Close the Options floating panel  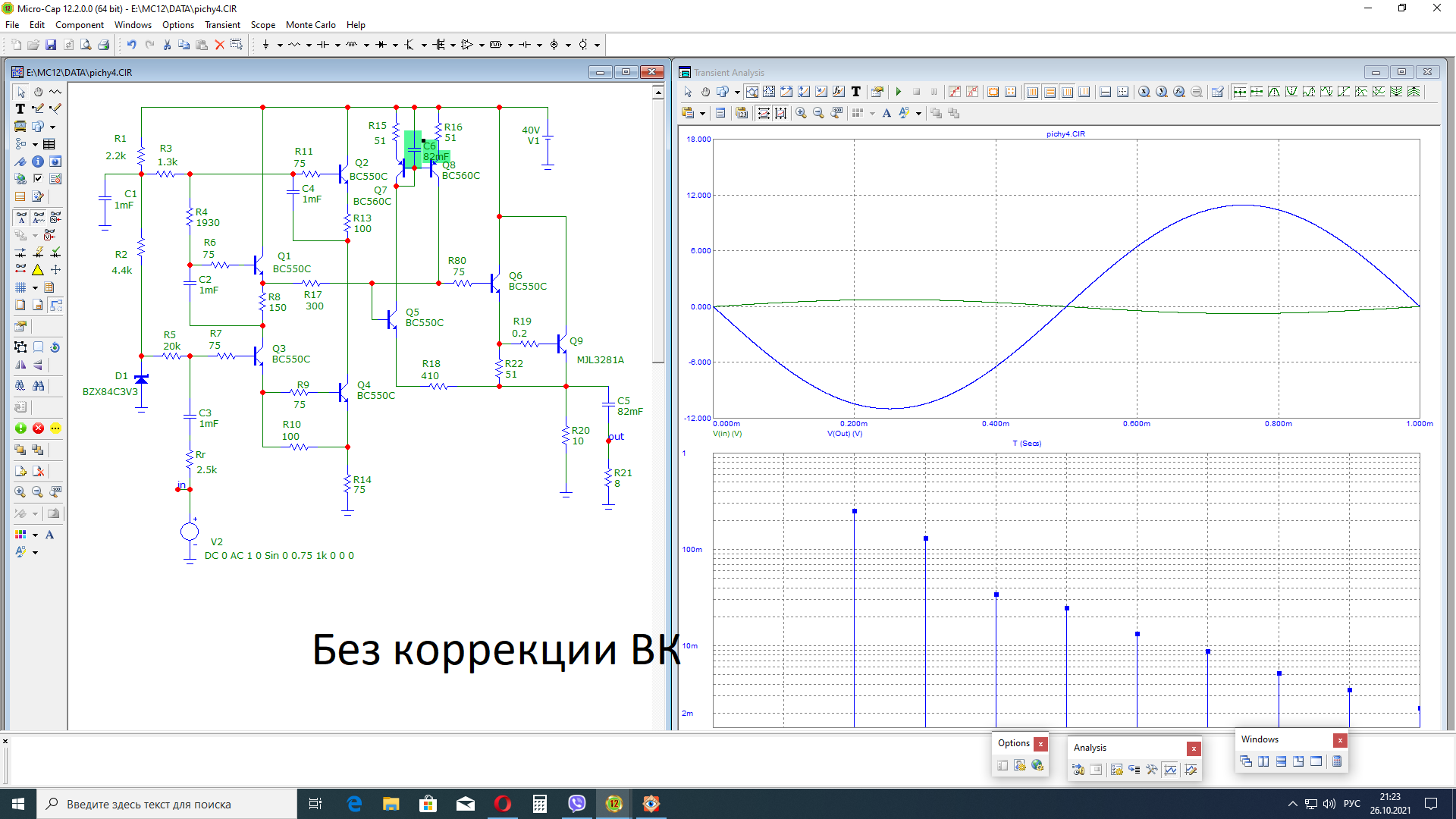coord(1040,744)
